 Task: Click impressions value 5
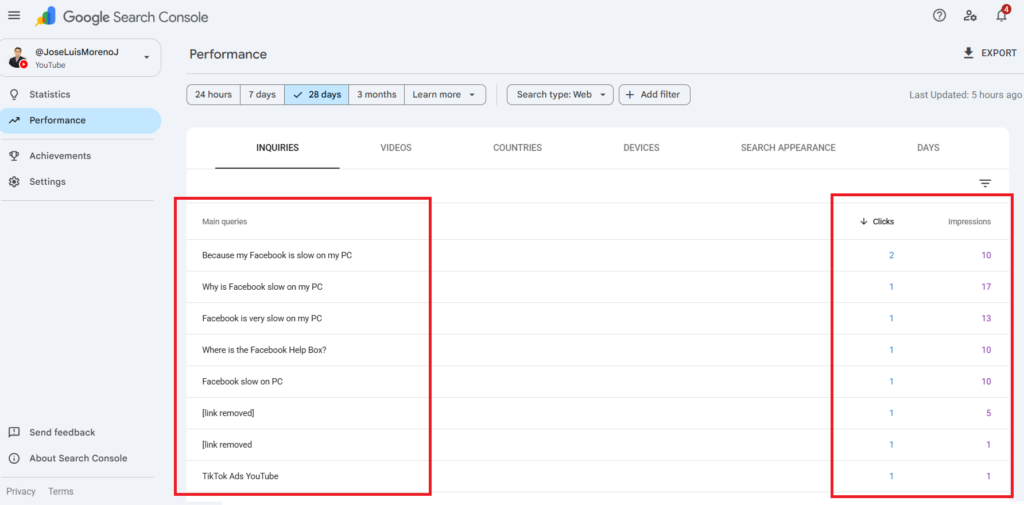coord(988,414)
